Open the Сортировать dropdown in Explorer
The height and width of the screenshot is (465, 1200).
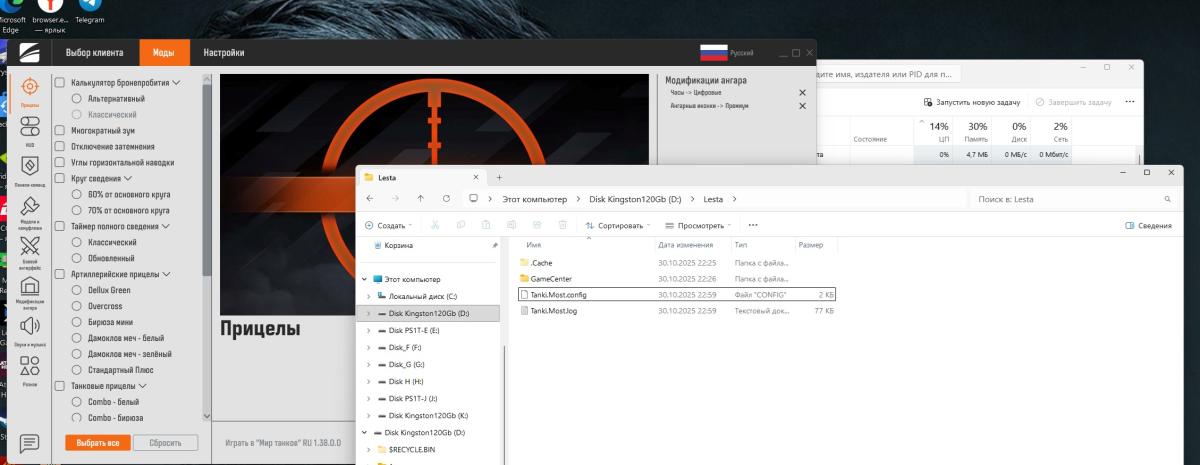(x=617, y=226)
